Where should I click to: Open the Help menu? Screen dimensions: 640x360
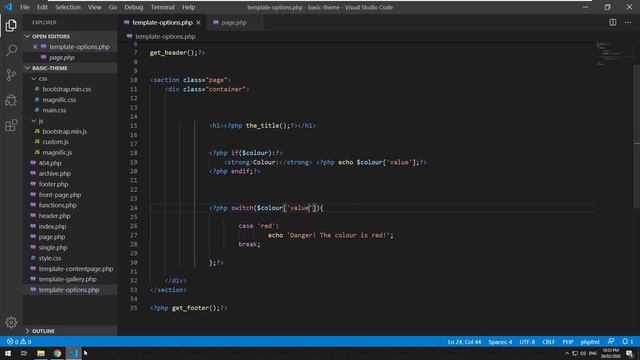189,7
